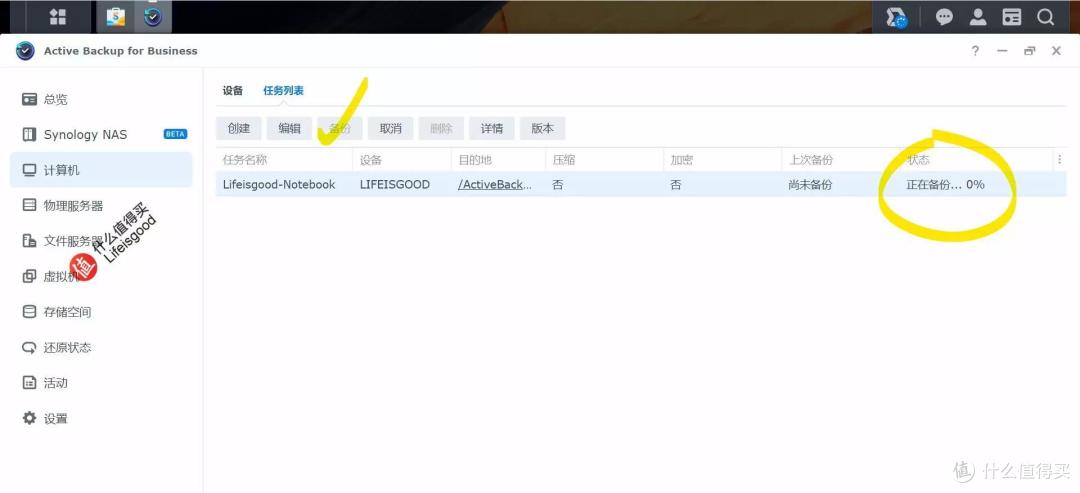
Task: Click the 目的地 column header
Action: point(498,160)
